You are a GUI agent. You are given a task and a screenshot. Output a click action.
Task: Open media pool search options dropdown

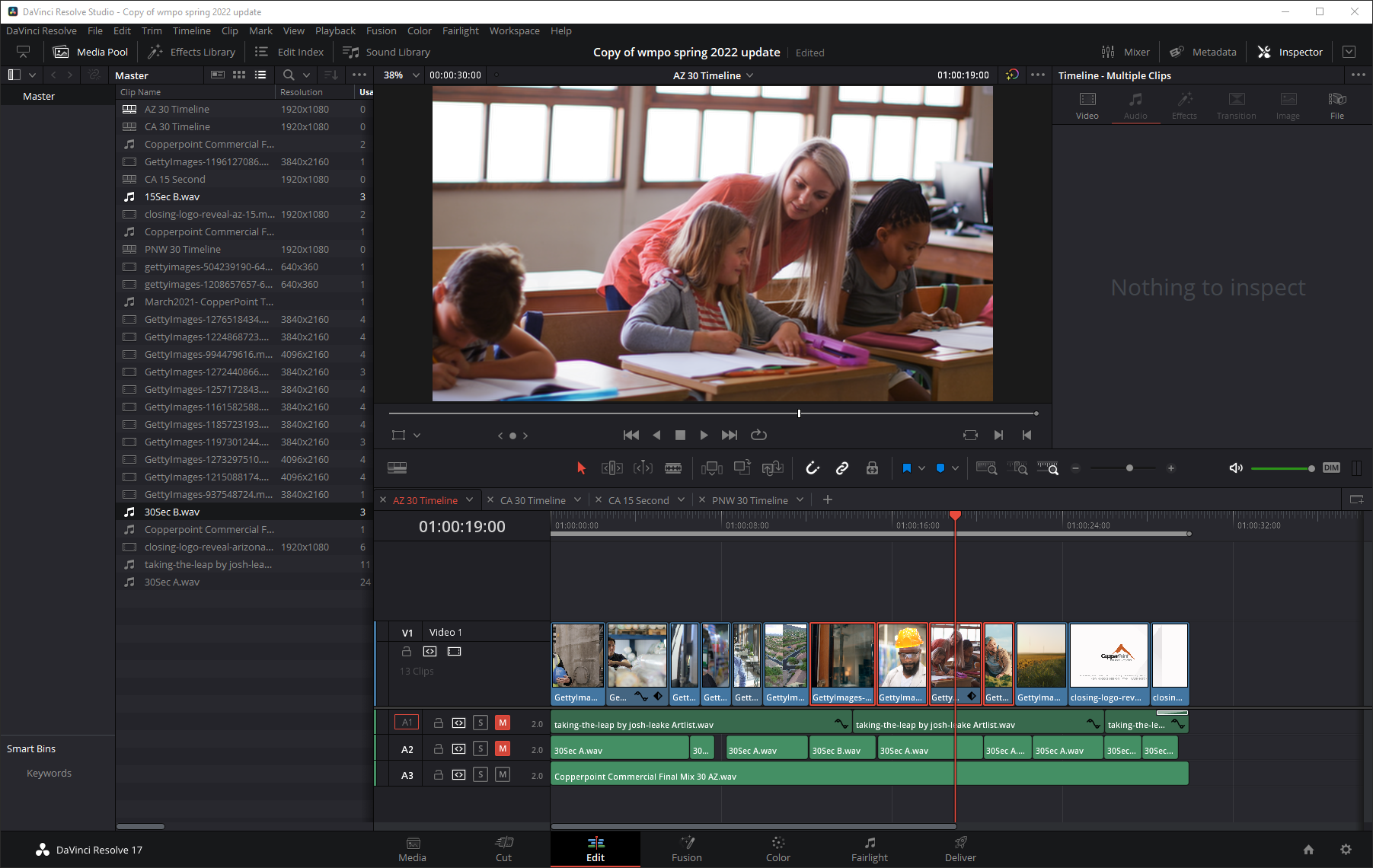point(306,75)
